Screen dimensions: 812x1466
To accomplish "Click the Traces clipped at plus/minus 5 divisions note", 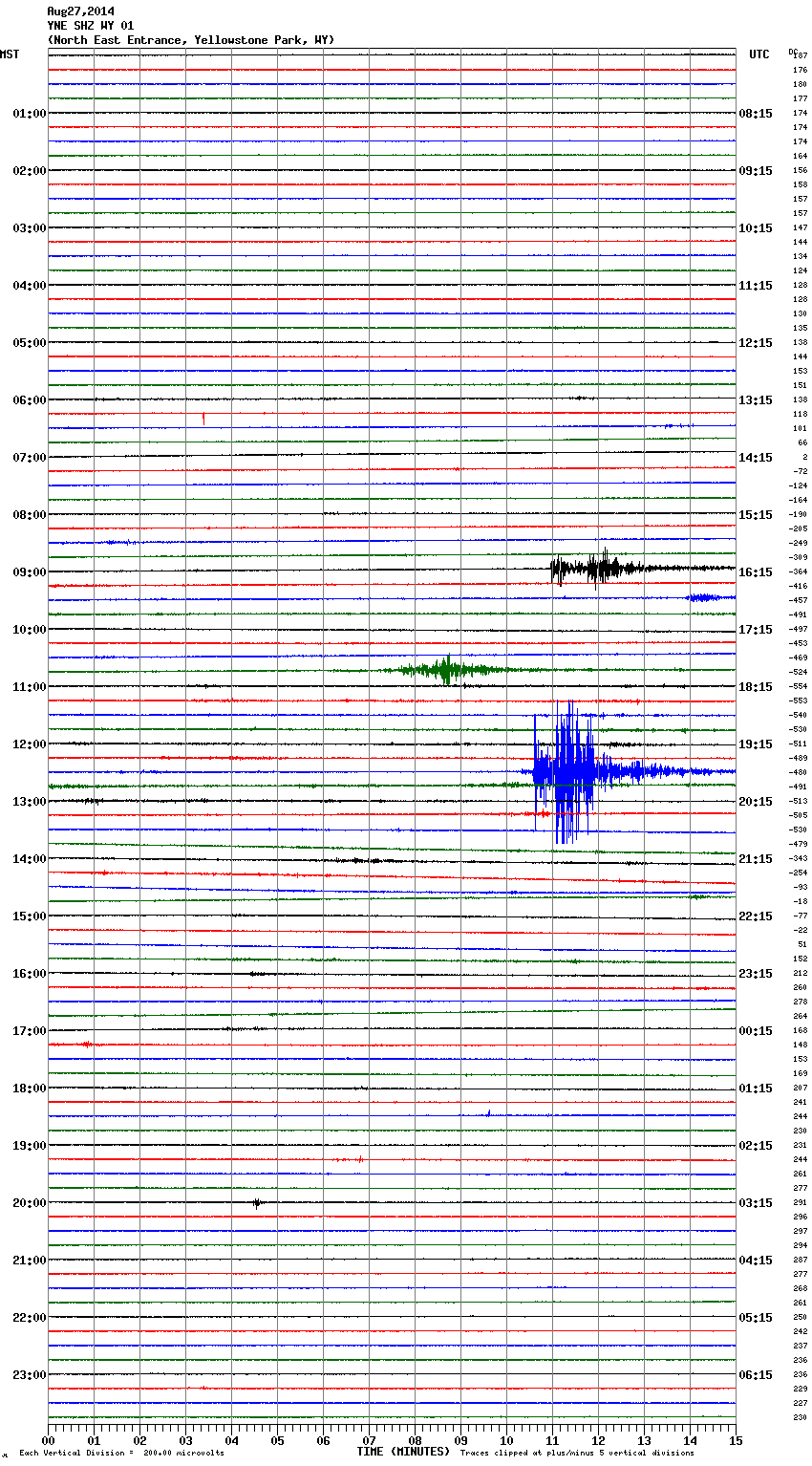I will pyautogui.click(x=577, y=1454).
